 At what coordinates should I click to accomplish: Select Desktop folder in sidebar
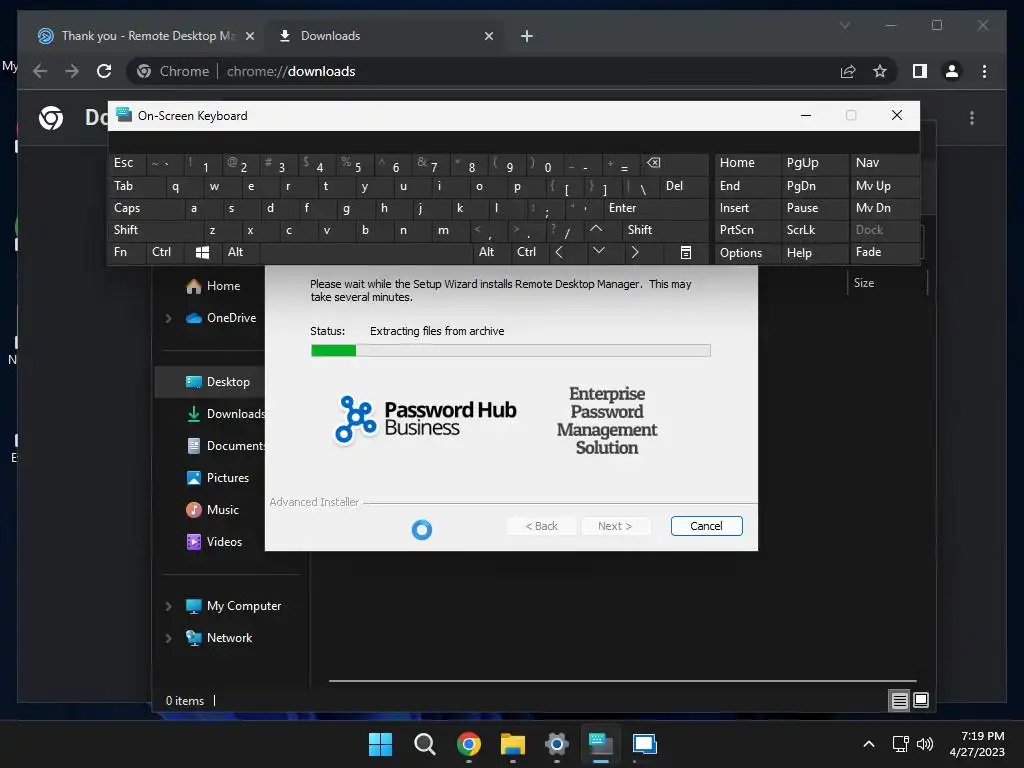(x=210, y=382)
